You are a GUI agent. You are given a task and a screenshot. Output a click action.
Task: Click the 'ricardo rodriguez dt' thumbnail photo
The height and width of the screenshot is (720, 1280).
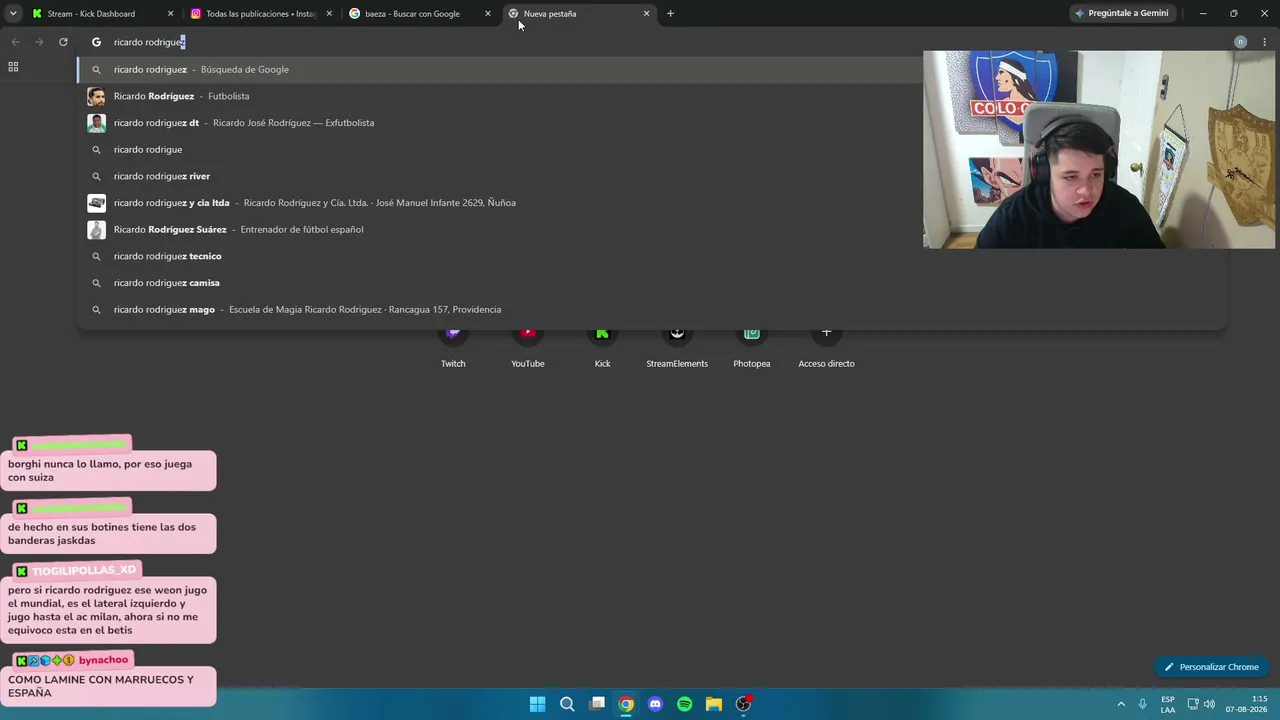96,123
